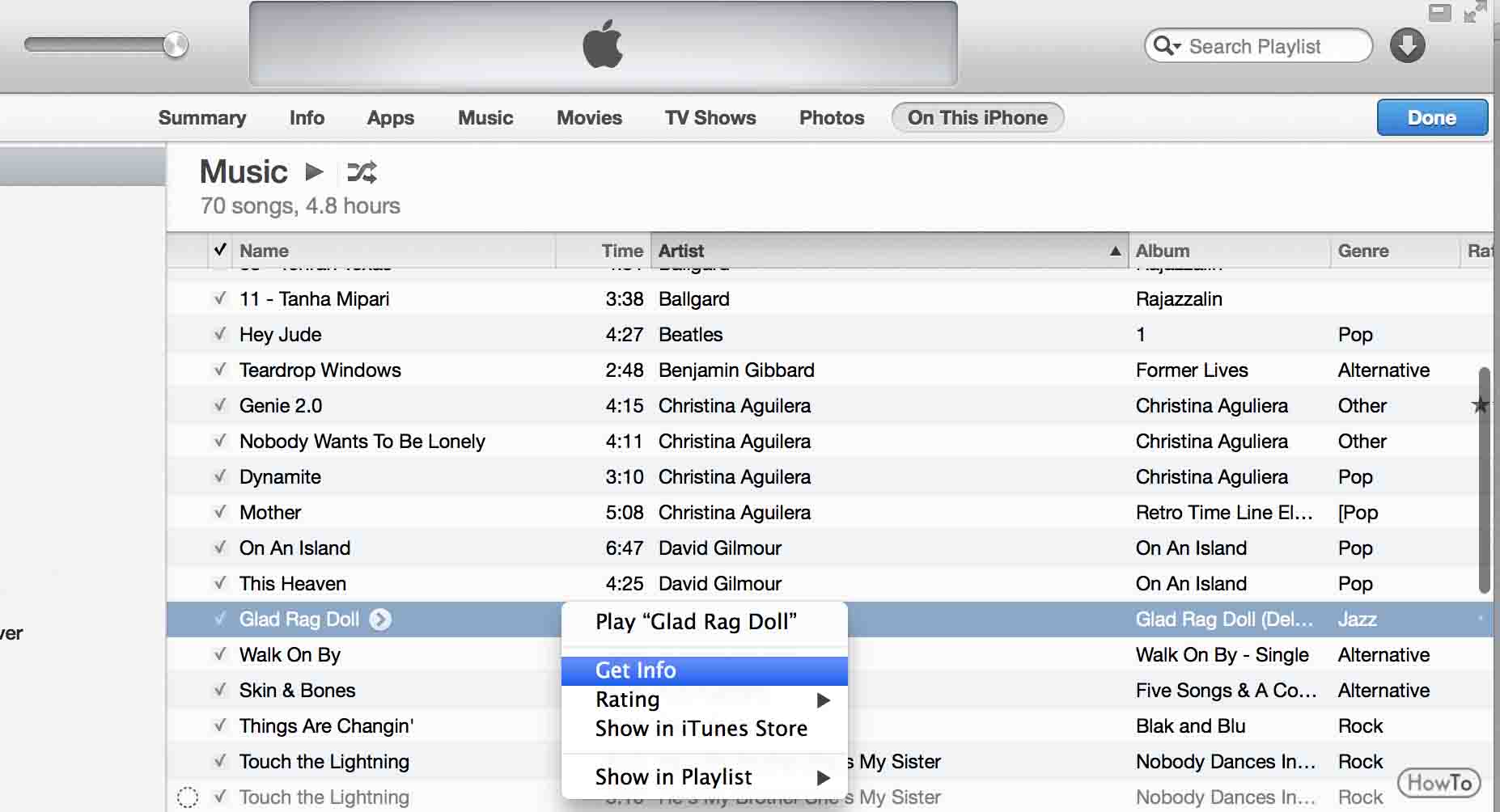Uncheck the Hey Jude song checkbox

220,334
